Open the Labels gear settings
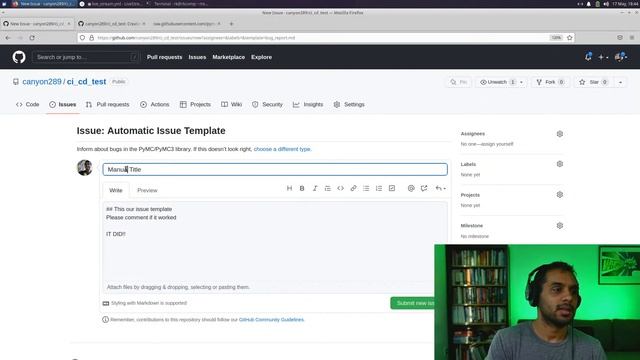This screenshot has width=640, height=360. (x=560, y=164)
